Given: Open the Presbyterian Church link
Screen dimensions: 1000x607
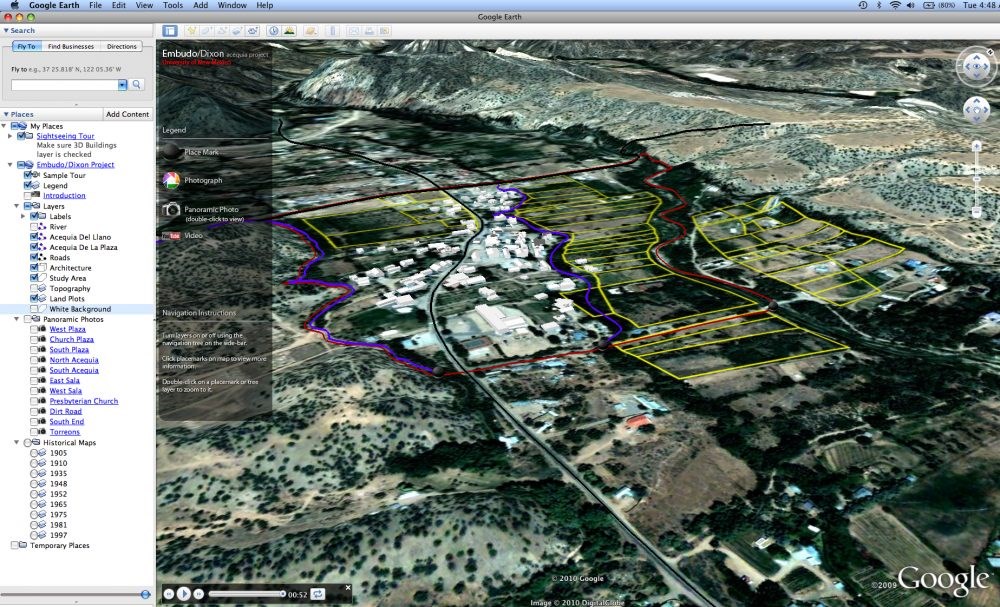Looking at the screenshot, I should click(x=84, y=401).
